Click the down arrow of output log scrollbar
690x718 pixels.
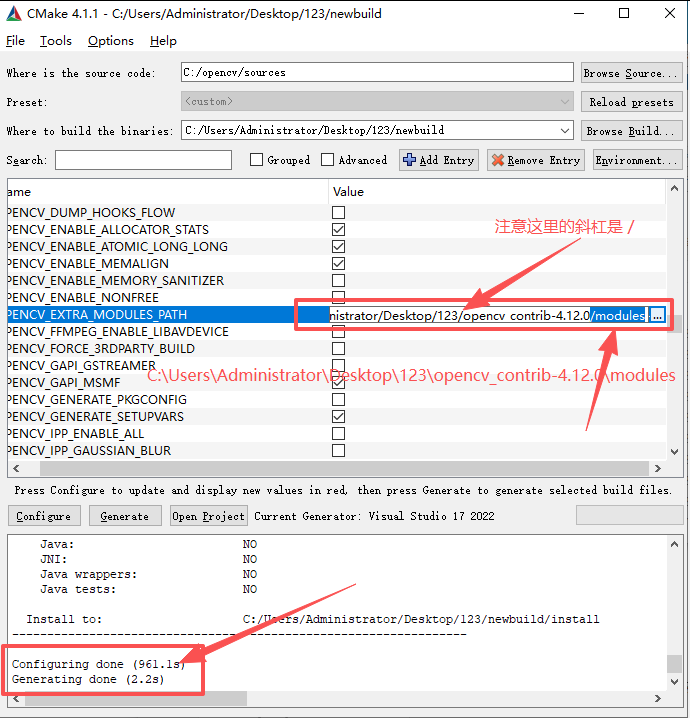click(674, 681)
